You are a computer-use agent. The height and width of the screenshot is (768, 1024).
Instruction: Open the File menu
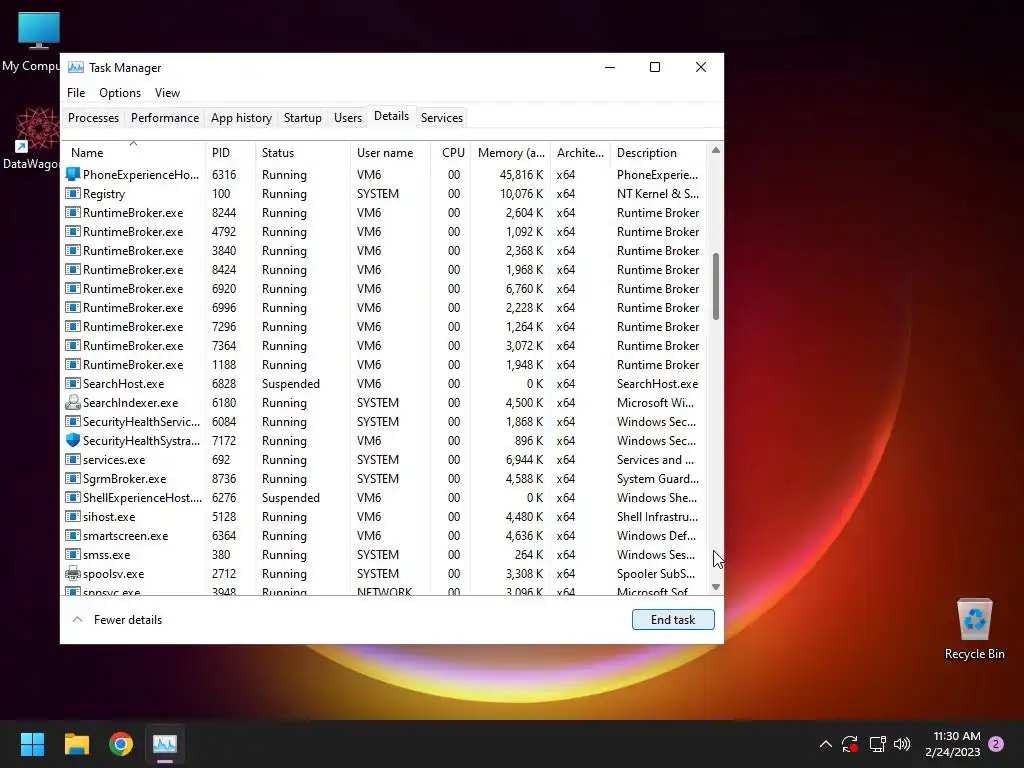(x=76, y=93)
